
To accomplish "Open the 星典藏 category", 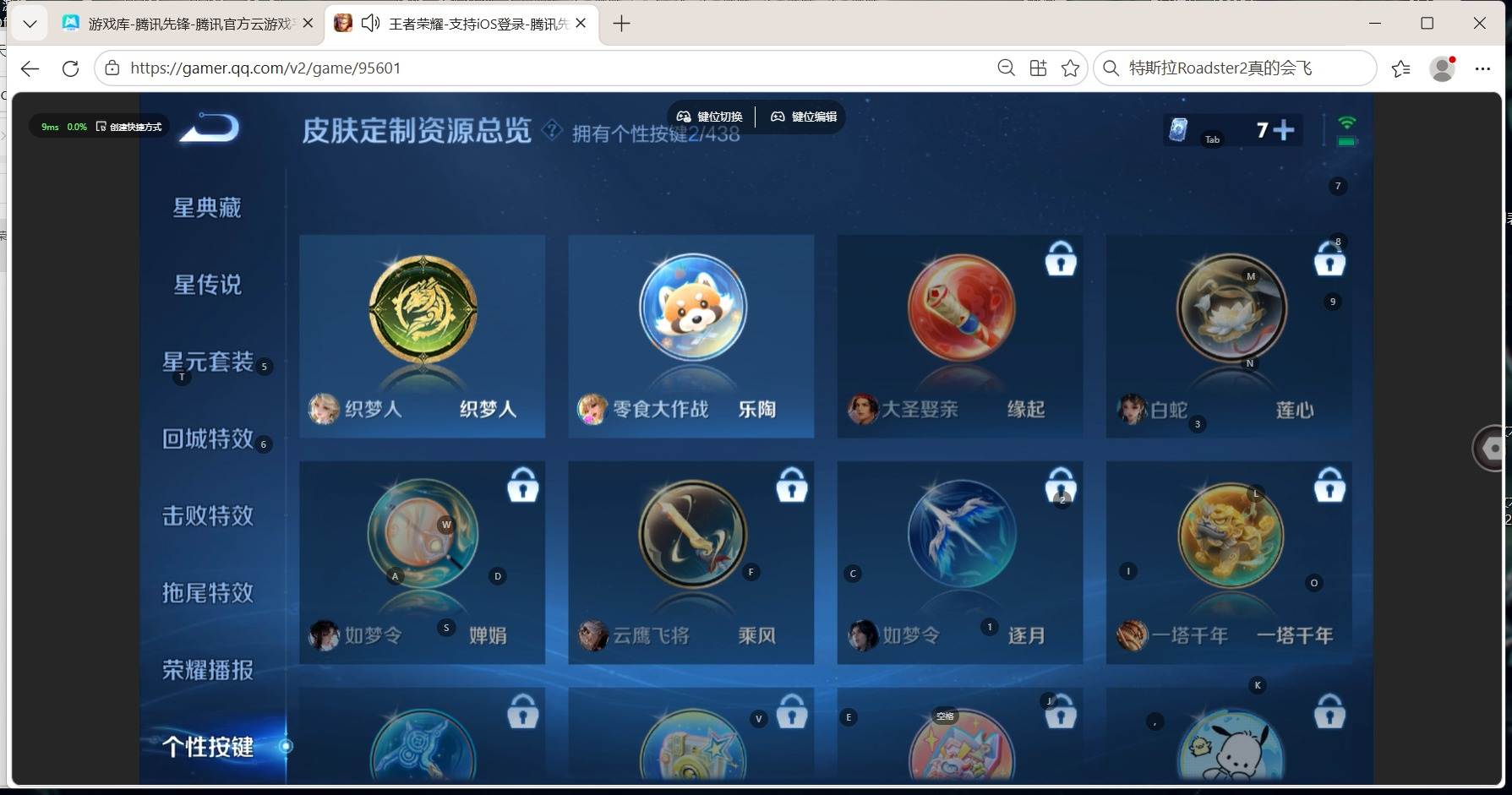I will click(207, 208).
